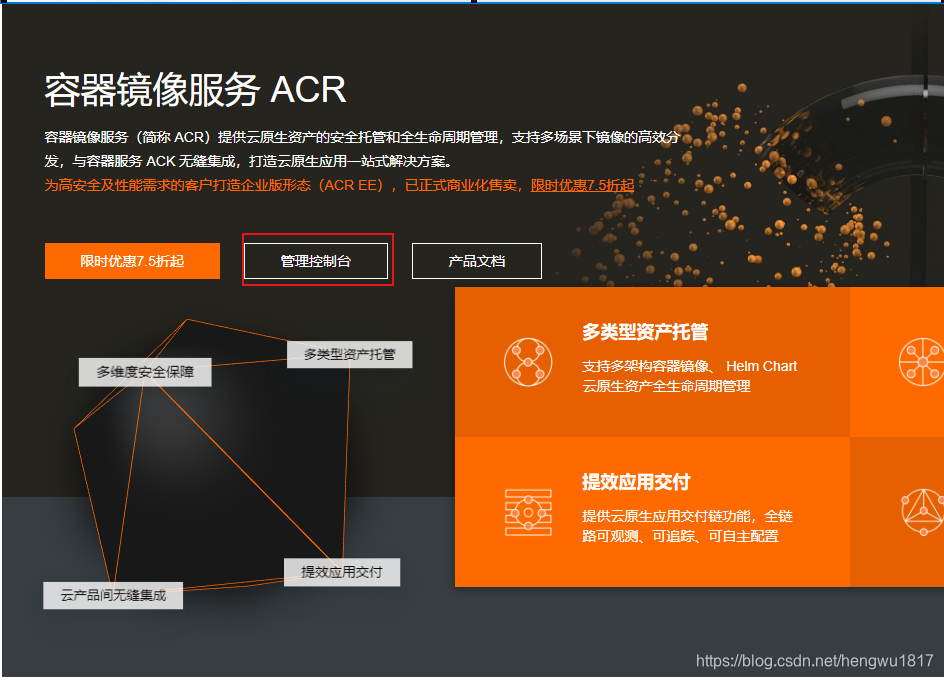
Task: Click the text 支持多架构容器镜像、Helm Chart
Action: pos(689,366)
